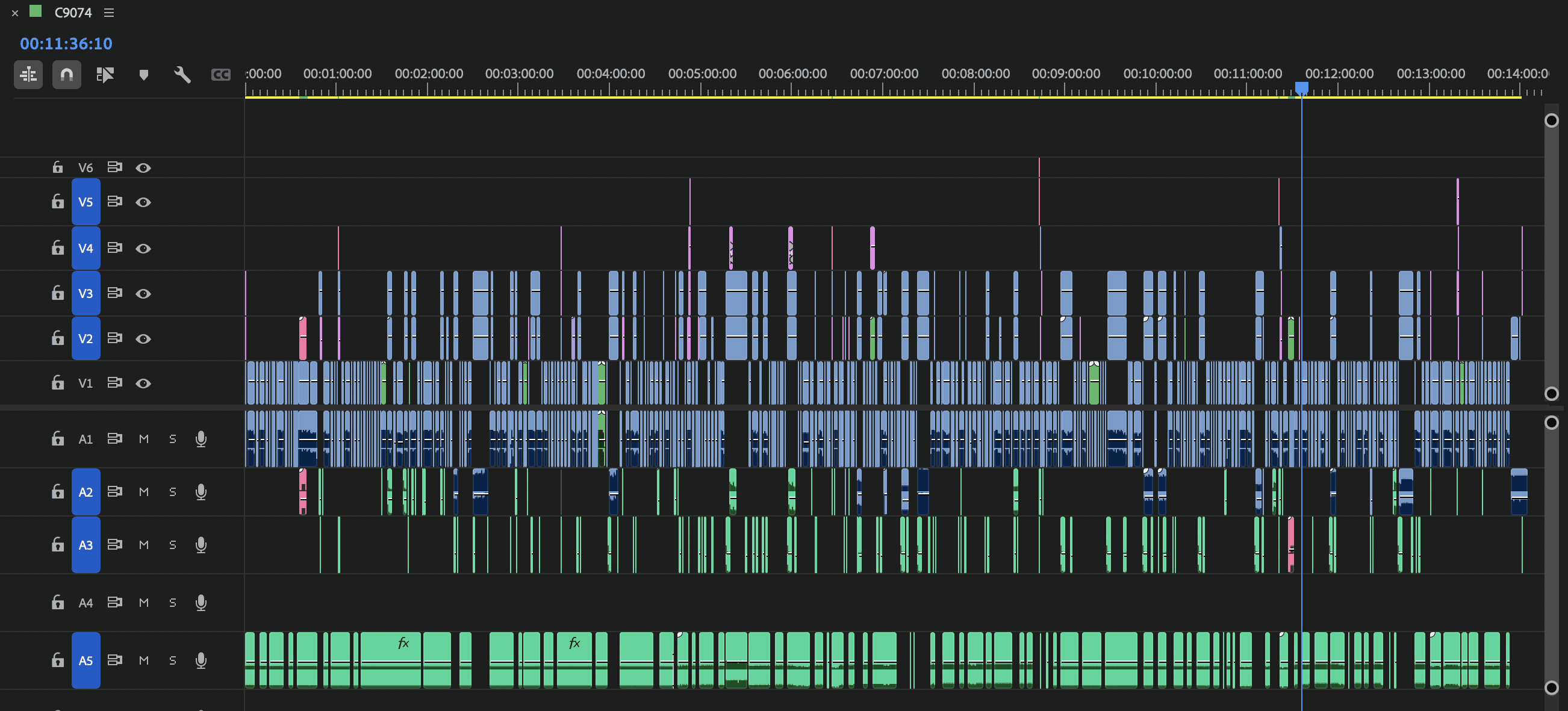Toggle sync lock for A1
1568x711 pixels.
tap(114, 438)
